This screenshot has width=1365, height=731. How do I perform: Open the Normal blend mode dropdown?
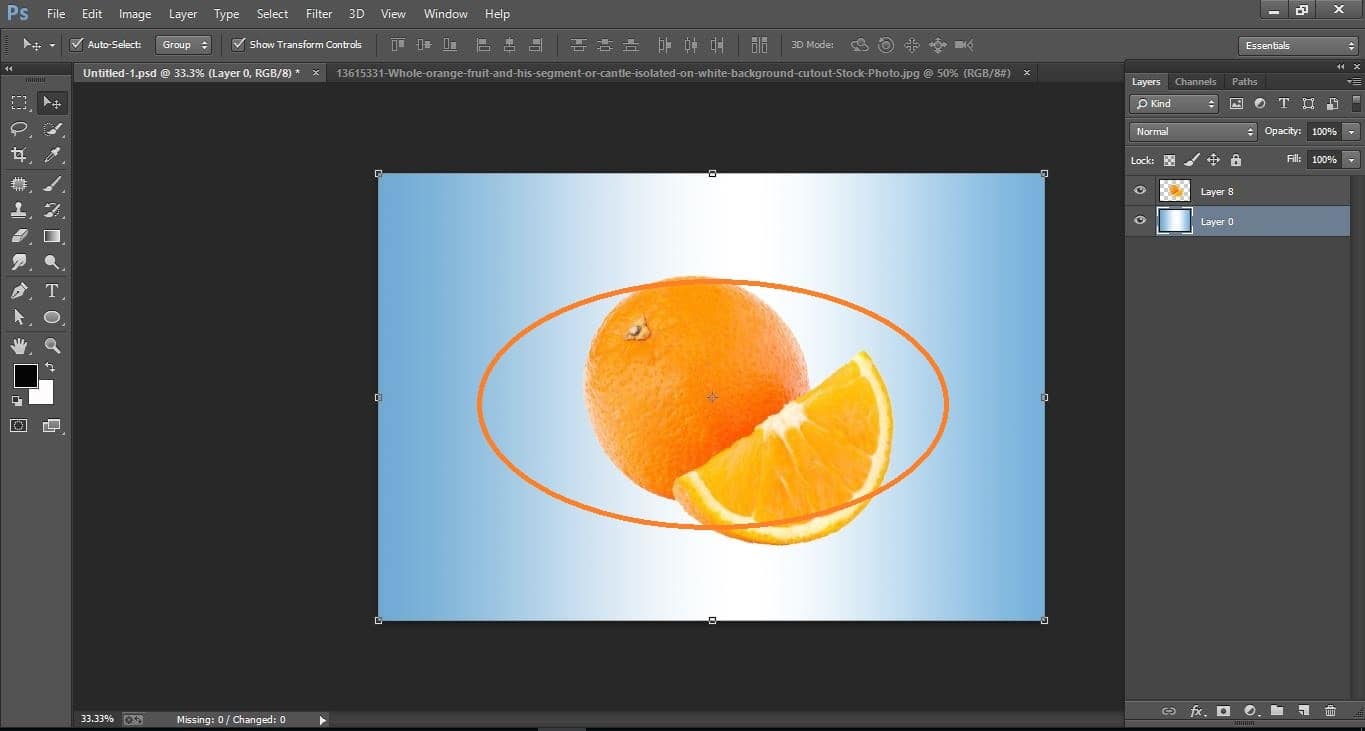(1191, 130)
